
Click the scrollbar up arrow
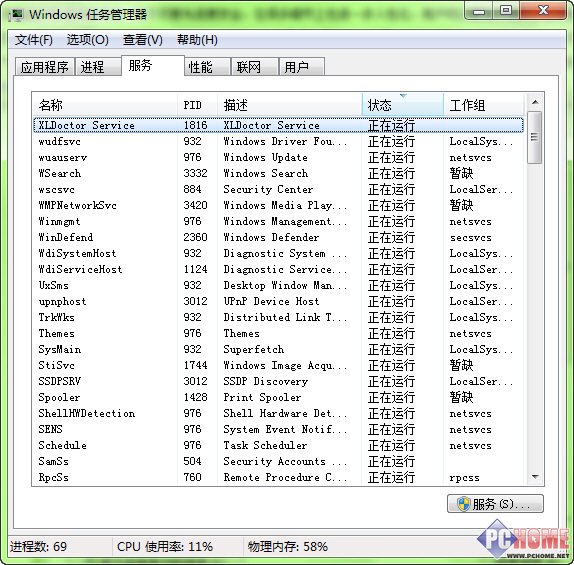(x=535, y=102)
